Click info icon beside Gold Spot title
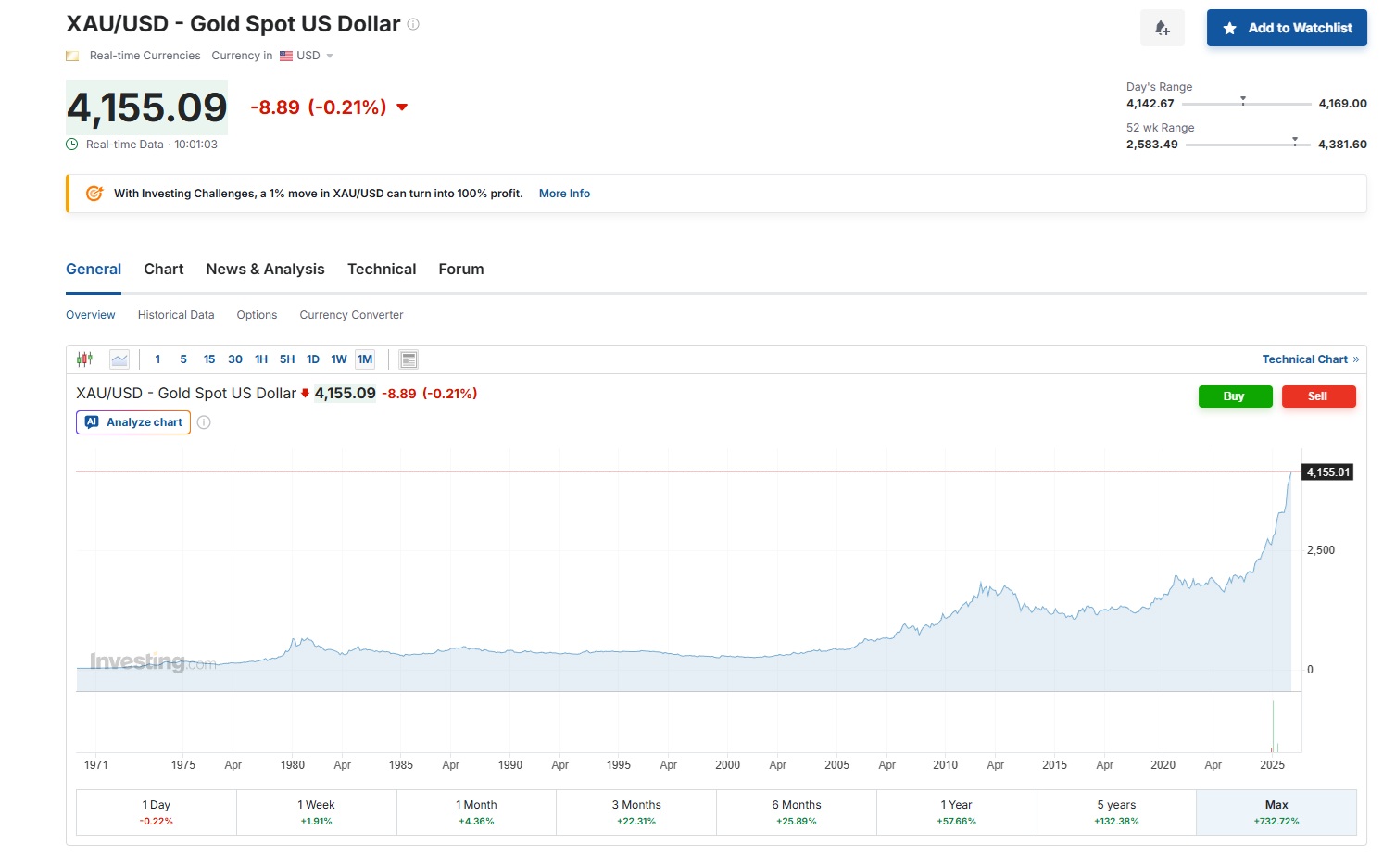Viewport: 1383px width, 868px height. click(413, 24)
